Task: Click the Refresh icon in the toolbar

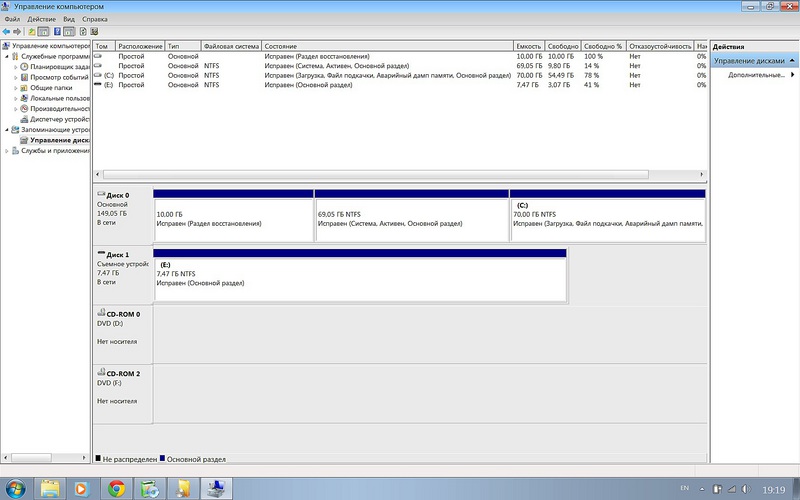Action: [84, 31]
